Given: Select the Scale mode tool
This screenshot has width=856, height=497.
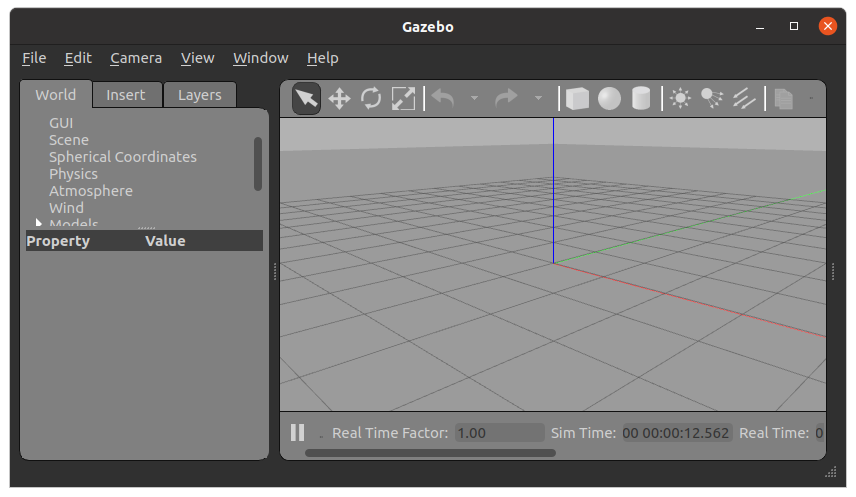Looking at the screenshot, I should (x=403, y=99).
